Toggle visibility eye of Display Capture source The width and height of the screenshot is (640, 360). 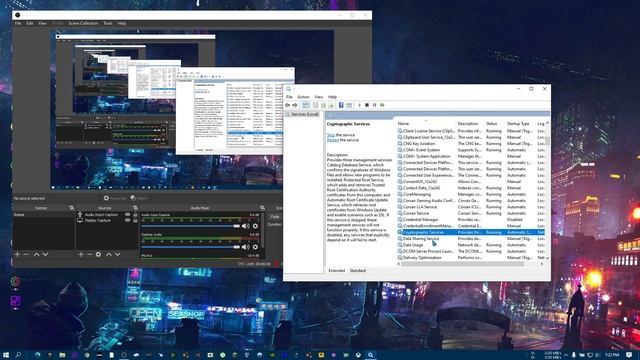127,220
